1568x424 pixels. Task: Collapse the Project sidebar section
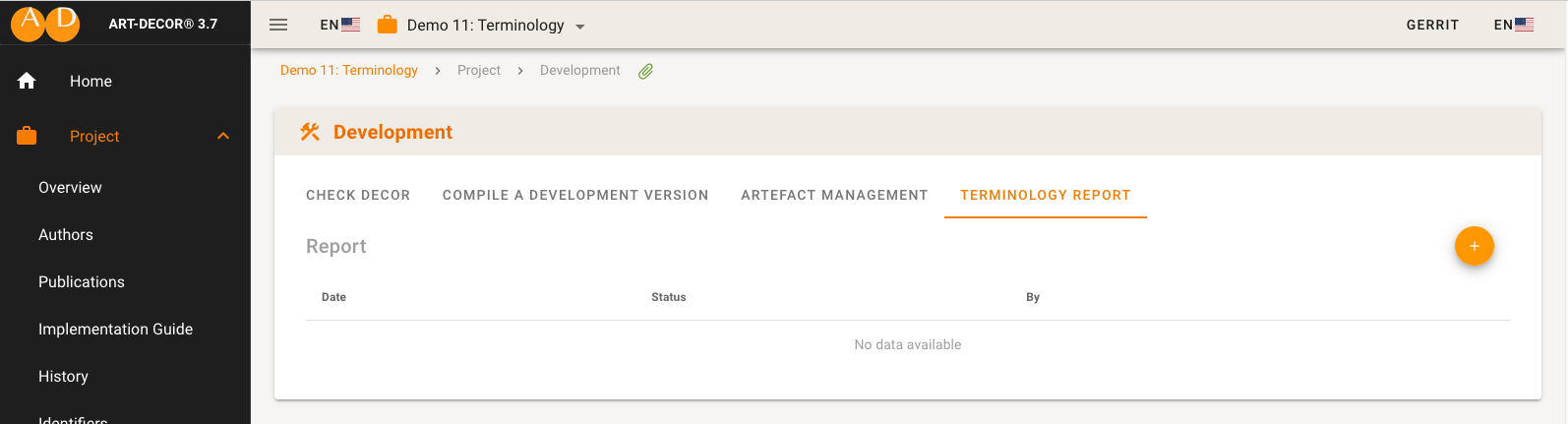click(x=223, y=136)
